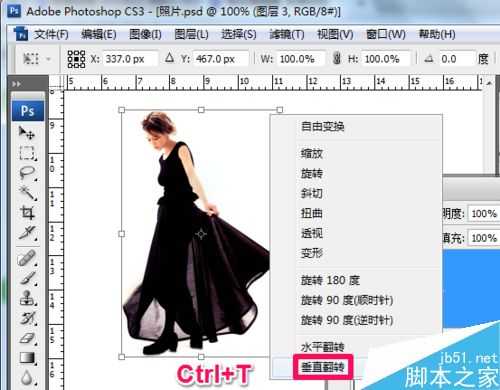Choose 垂直翻转 from the context menu

pos(323,367)
